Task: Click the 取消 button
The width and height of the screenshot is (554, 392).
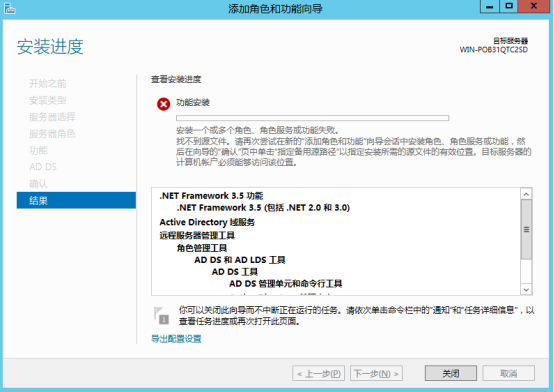Action: click(508, 373)
